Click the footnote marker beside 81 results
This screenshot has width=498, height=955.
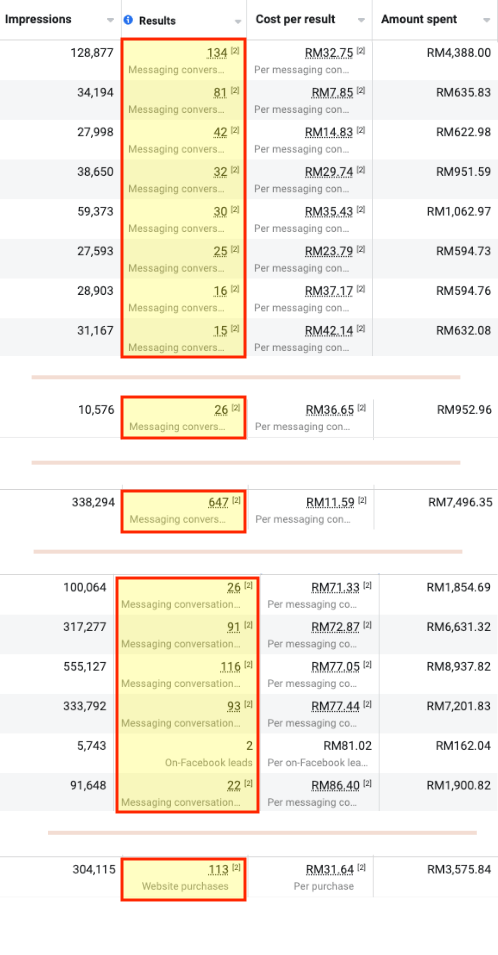click(236, 90)
